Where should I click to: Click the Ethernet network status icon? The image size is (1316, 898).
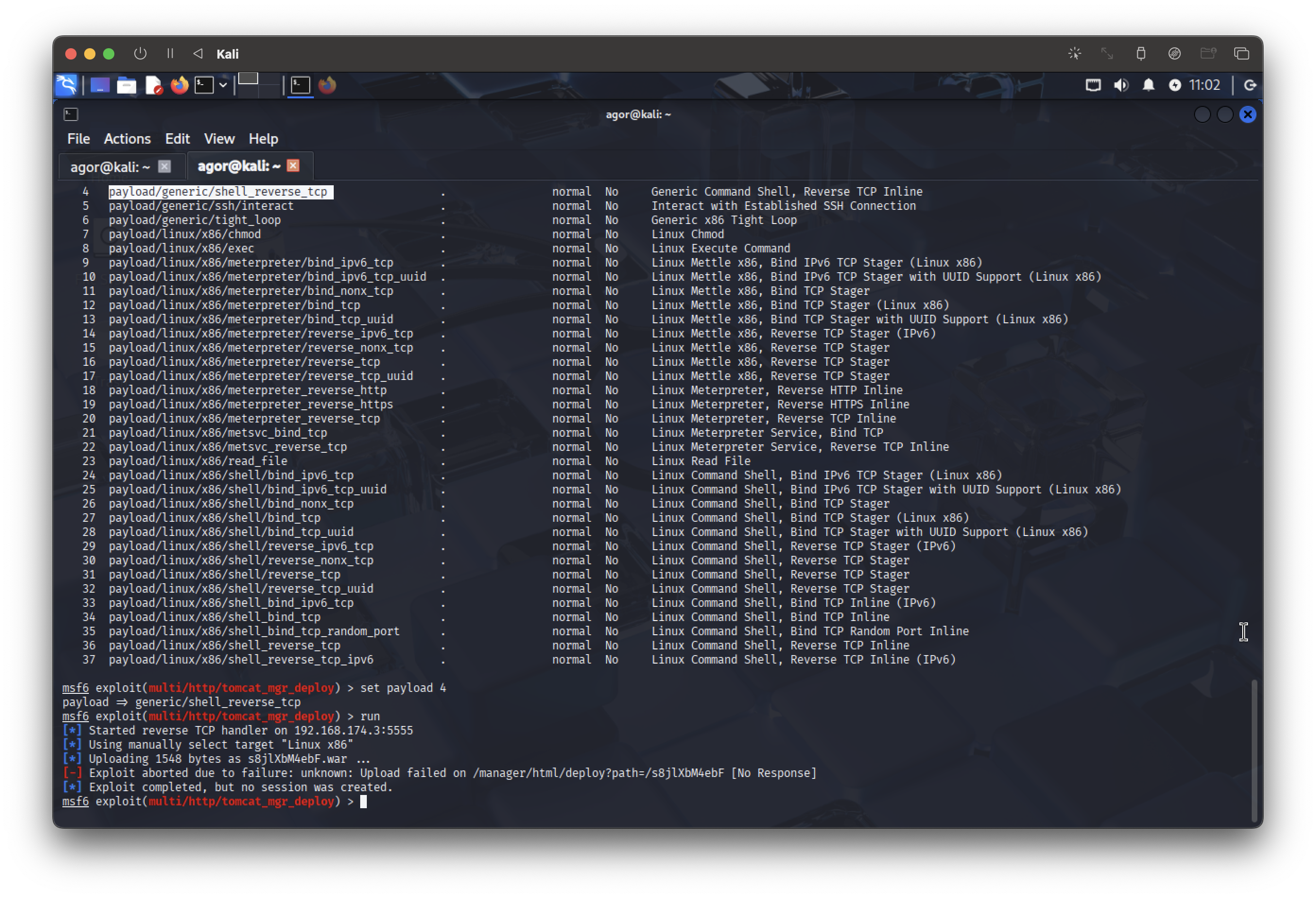[1093, 85]
